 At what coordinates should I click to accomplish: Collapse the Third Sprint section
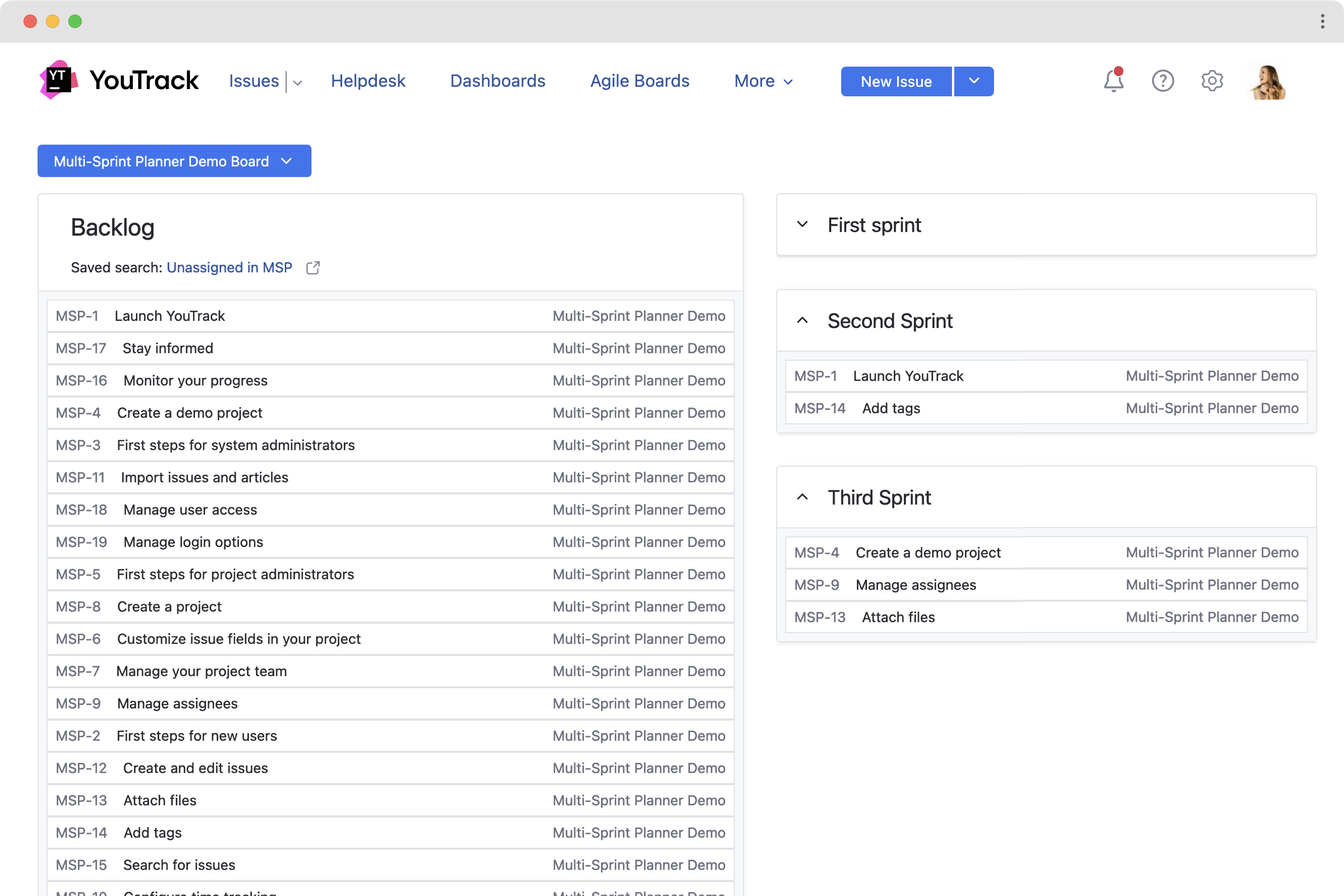[802, 497]
